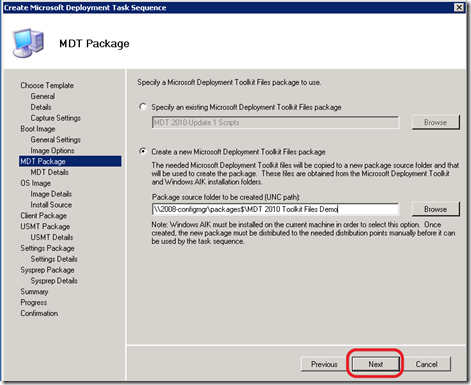The image size is (471, 385).
Task: Select the create new MDT Files package radio button
Action: [x=143, y=151]
